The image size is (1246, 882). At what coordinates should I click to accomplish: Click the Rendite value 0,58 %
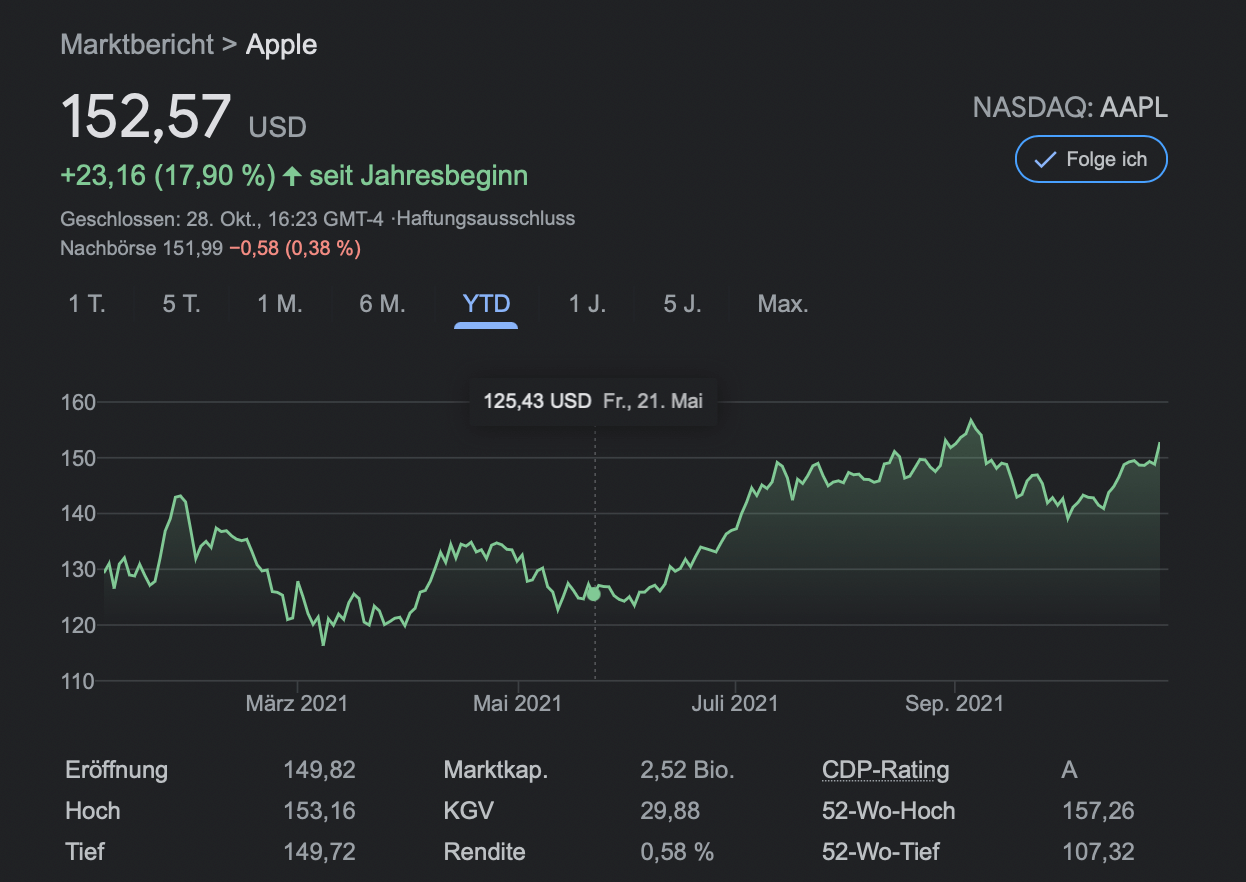677,852
